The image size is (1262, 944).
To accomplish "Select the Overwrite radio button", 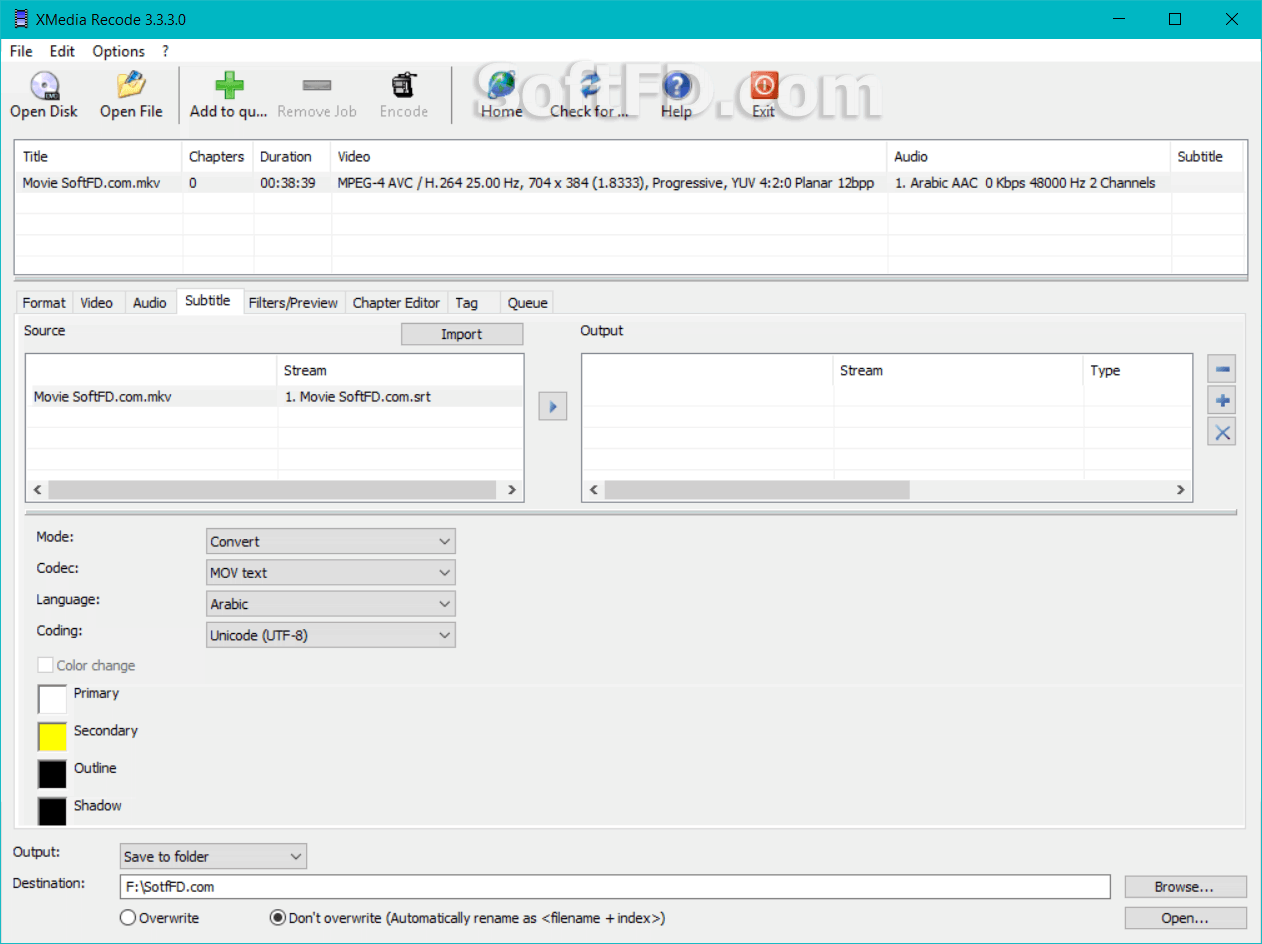I will tap(128, 918).
